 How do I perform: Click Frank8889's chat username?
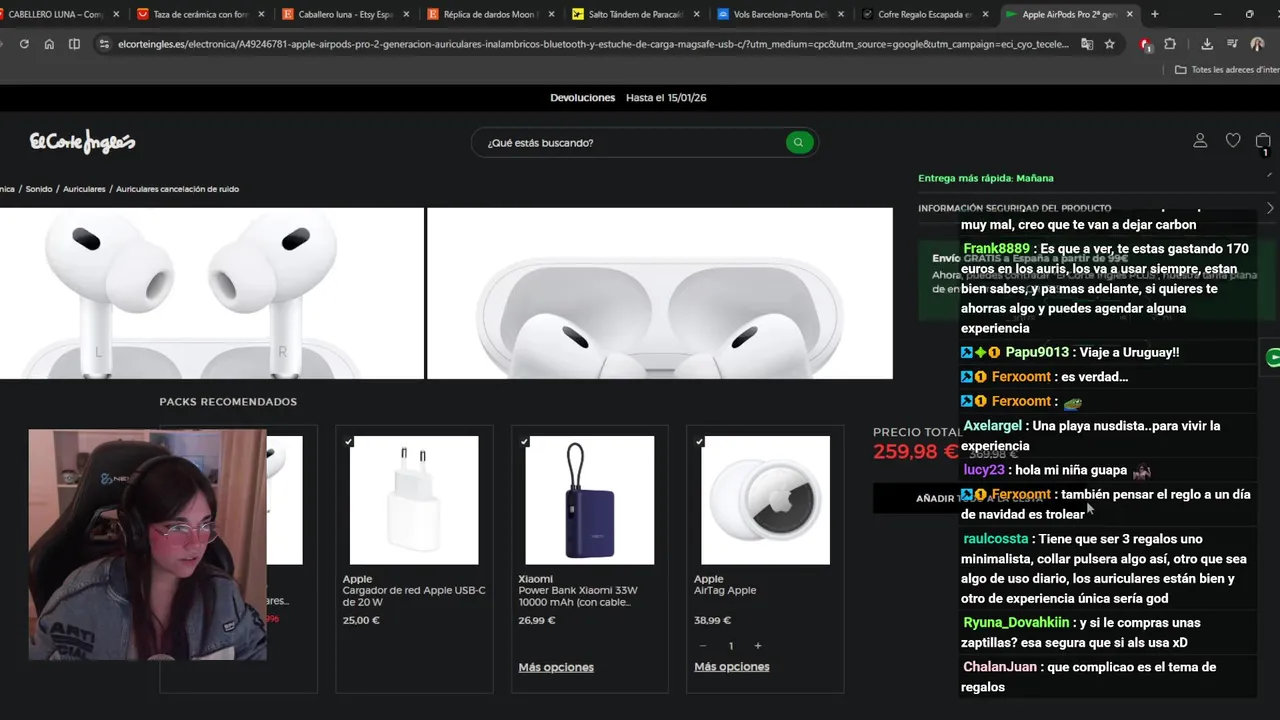coord(996,248)
